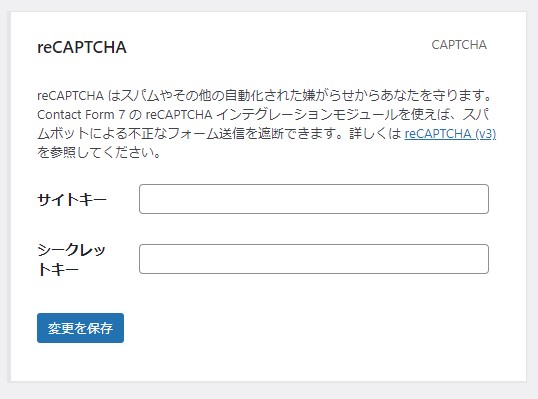538x399 pixels.
Task: Activate the second key entry box
Action: point(314,259)
